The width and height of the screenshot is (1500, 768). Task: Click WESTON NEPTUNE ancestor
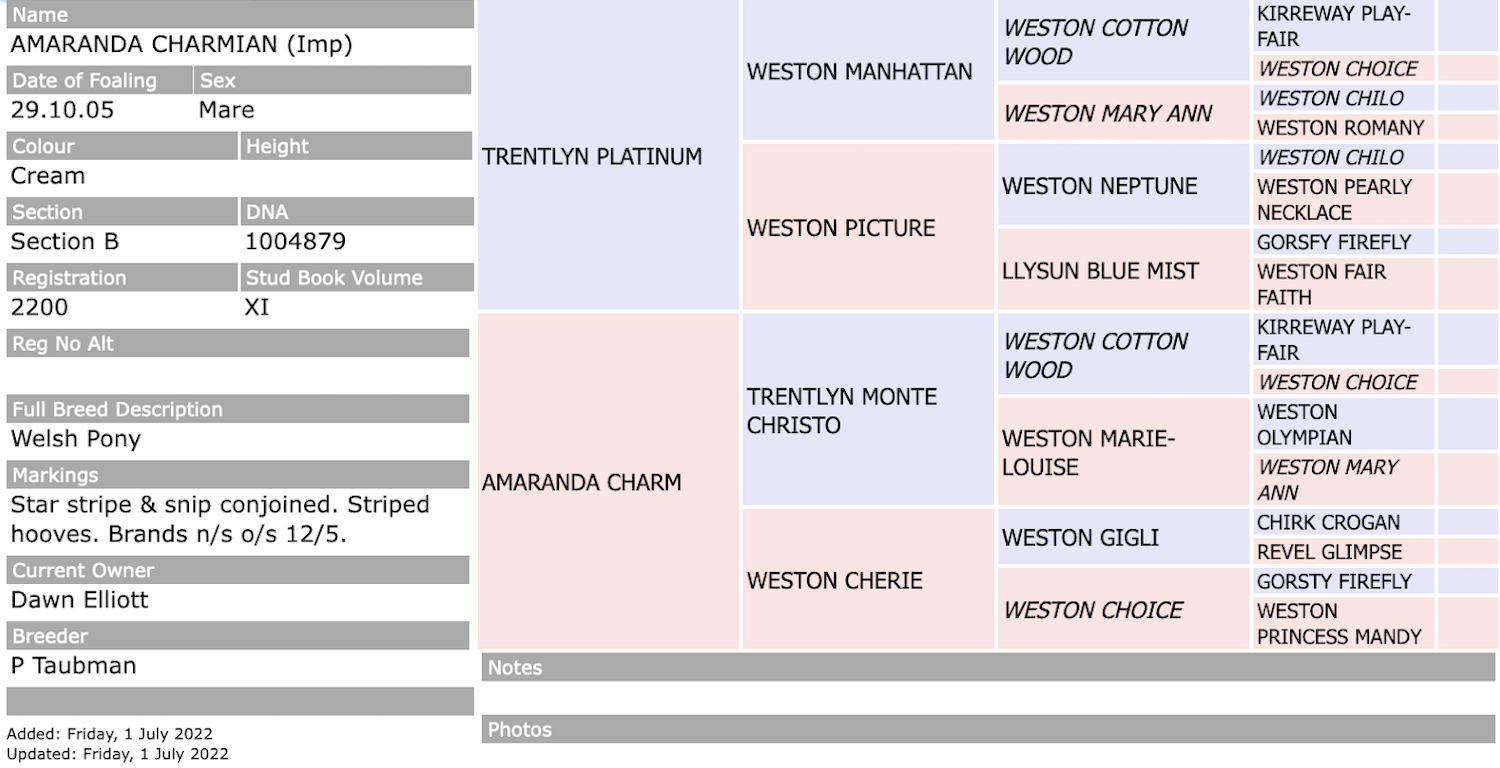[x=1099, y=185]
